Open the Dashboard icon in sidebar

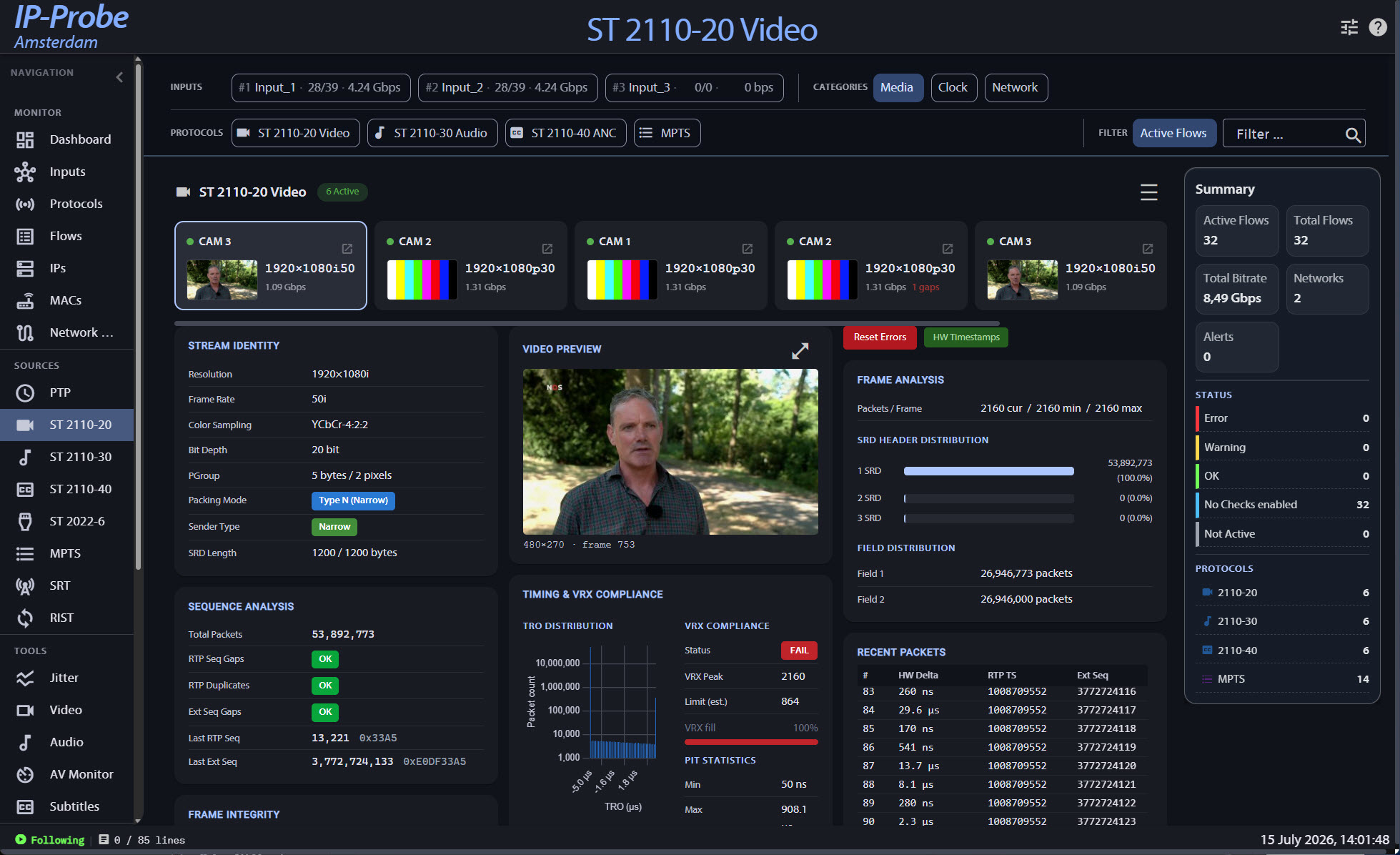pos(25,139)
